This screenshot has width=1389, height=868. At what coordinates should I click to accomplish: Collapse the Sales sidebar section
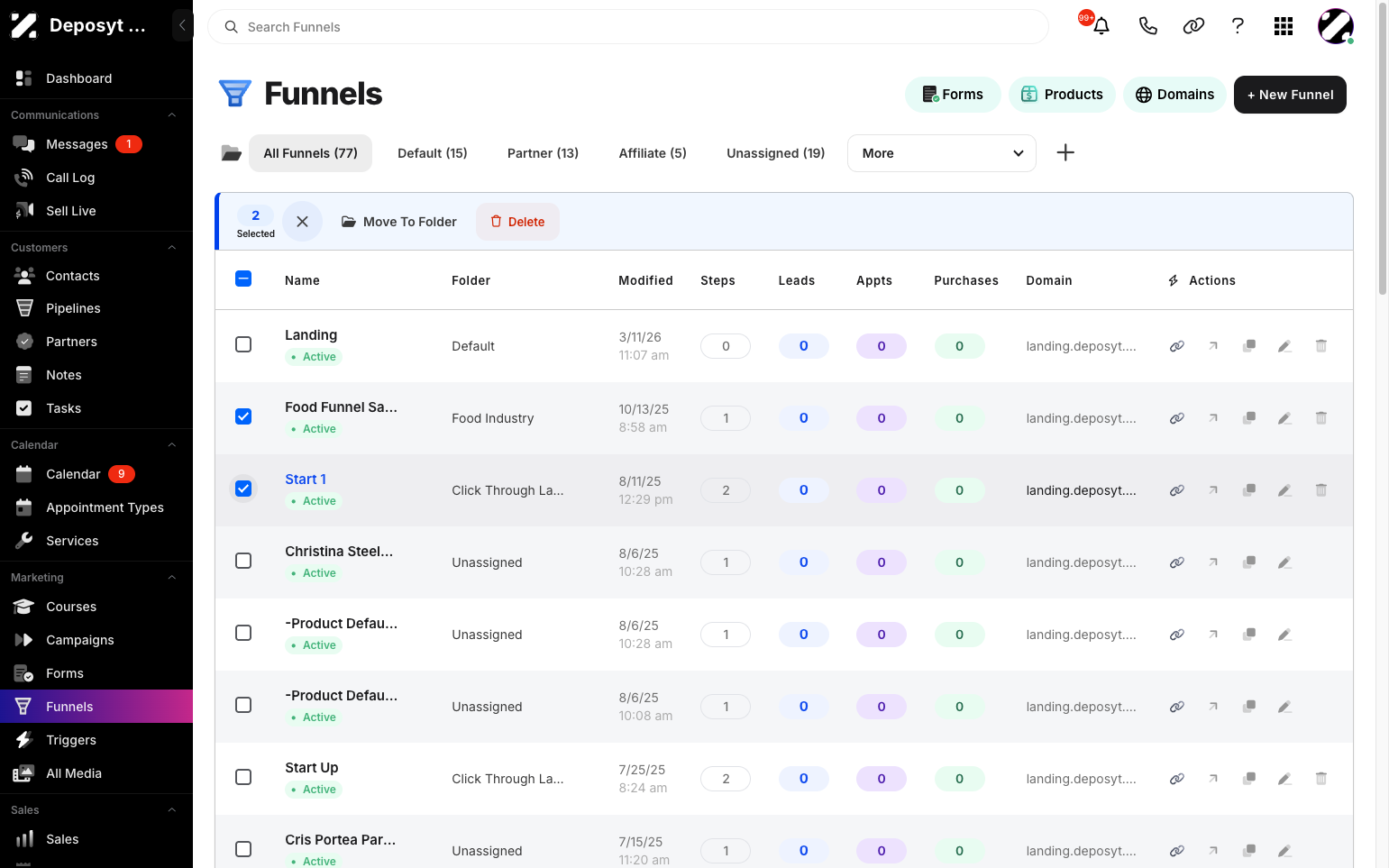(171, 810)
